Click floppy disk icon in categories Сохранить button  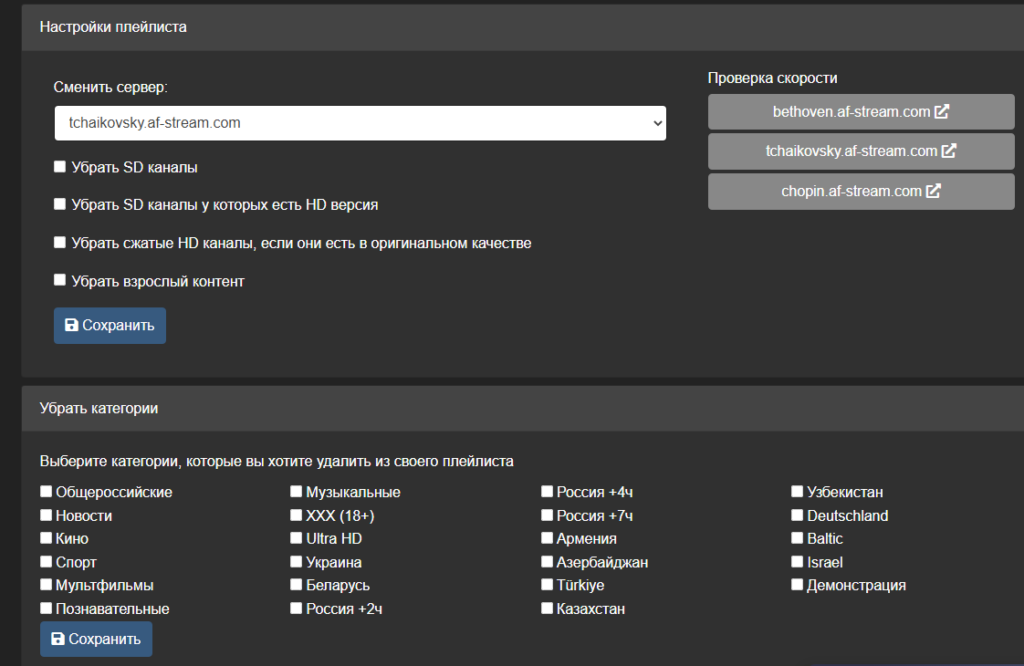(x=58, y=639)
